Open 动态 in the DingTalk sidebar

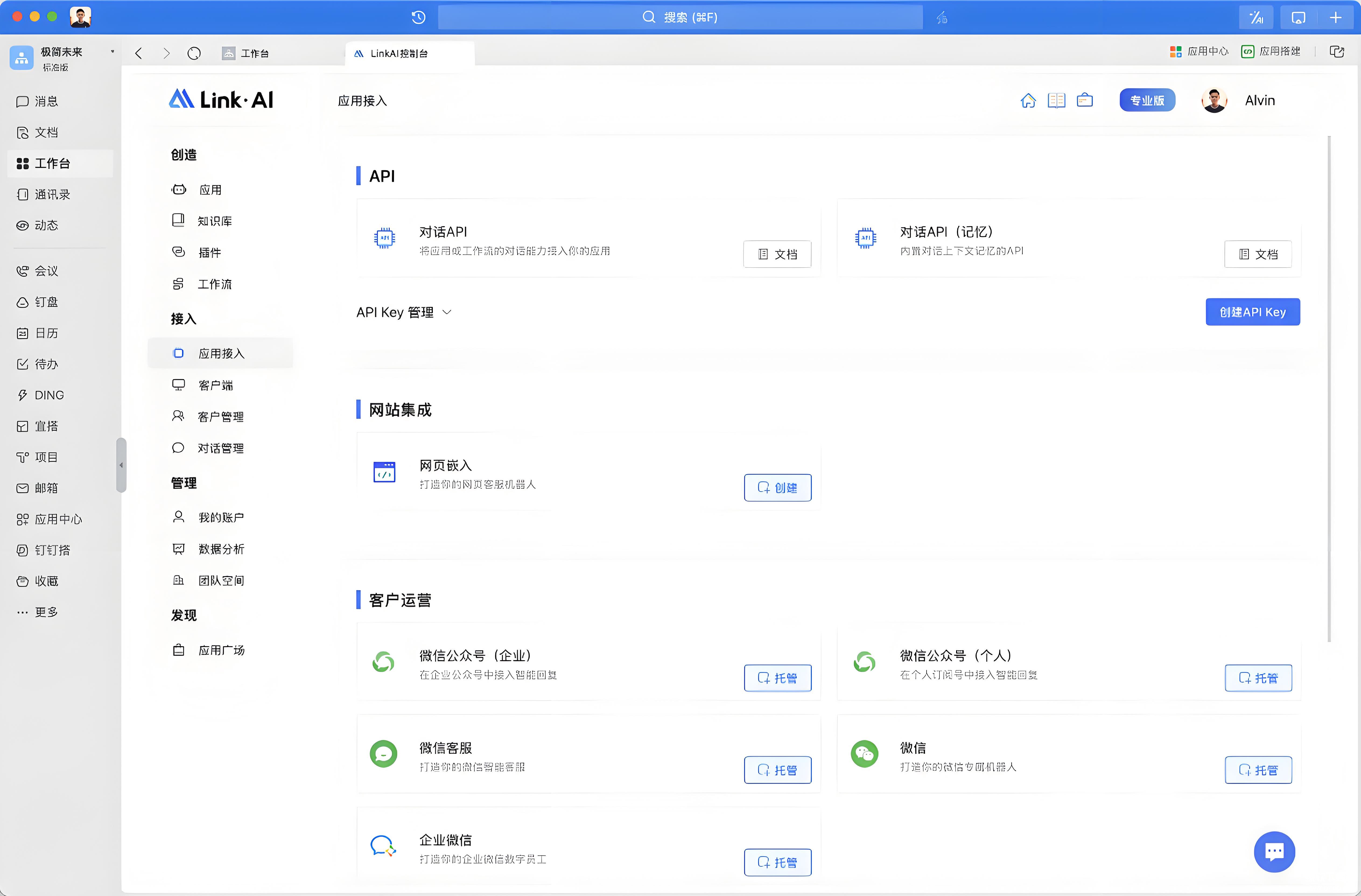37,225
